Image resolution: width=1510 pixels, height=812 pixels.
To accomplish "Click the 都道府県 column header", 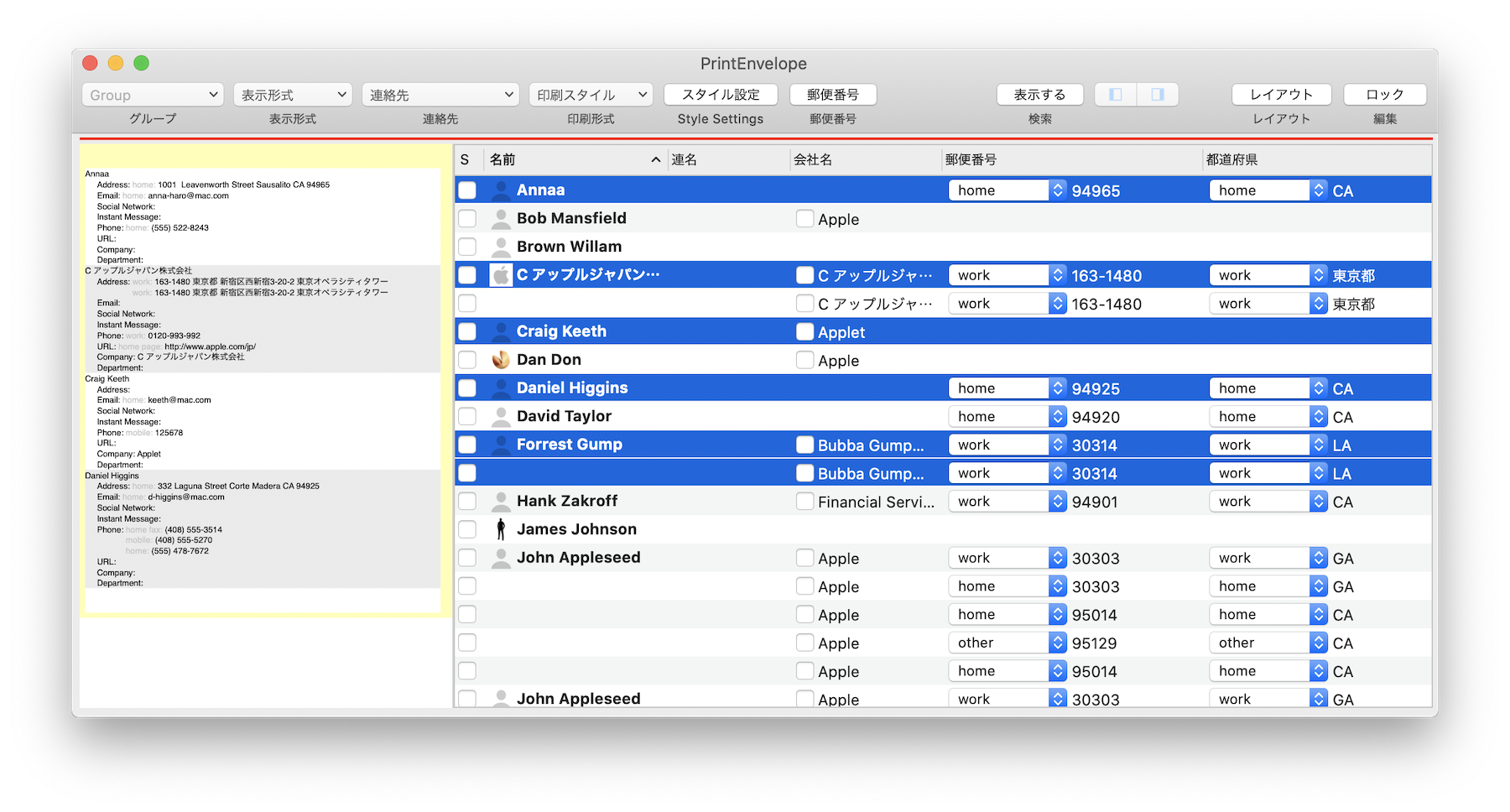I will (x=1317, y=159).
